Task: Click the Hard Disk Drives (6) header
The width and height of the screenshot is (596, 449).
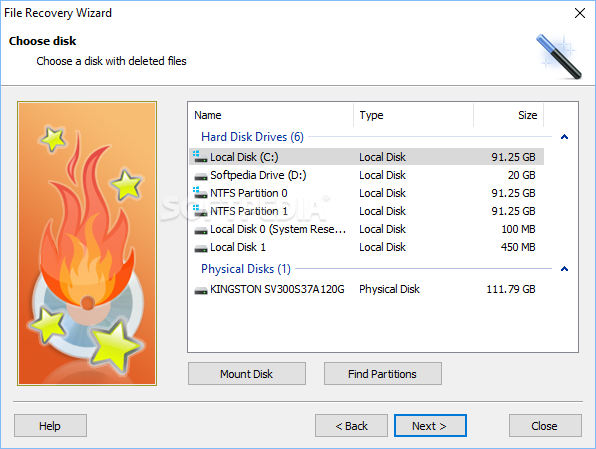Action: 252,137
